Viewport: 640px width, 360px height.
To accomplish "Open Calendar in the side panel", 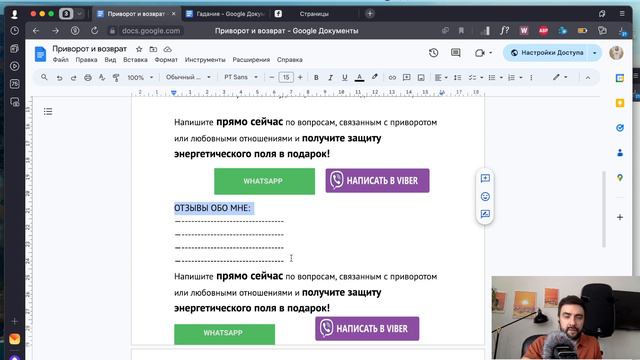I will (620, 78).
